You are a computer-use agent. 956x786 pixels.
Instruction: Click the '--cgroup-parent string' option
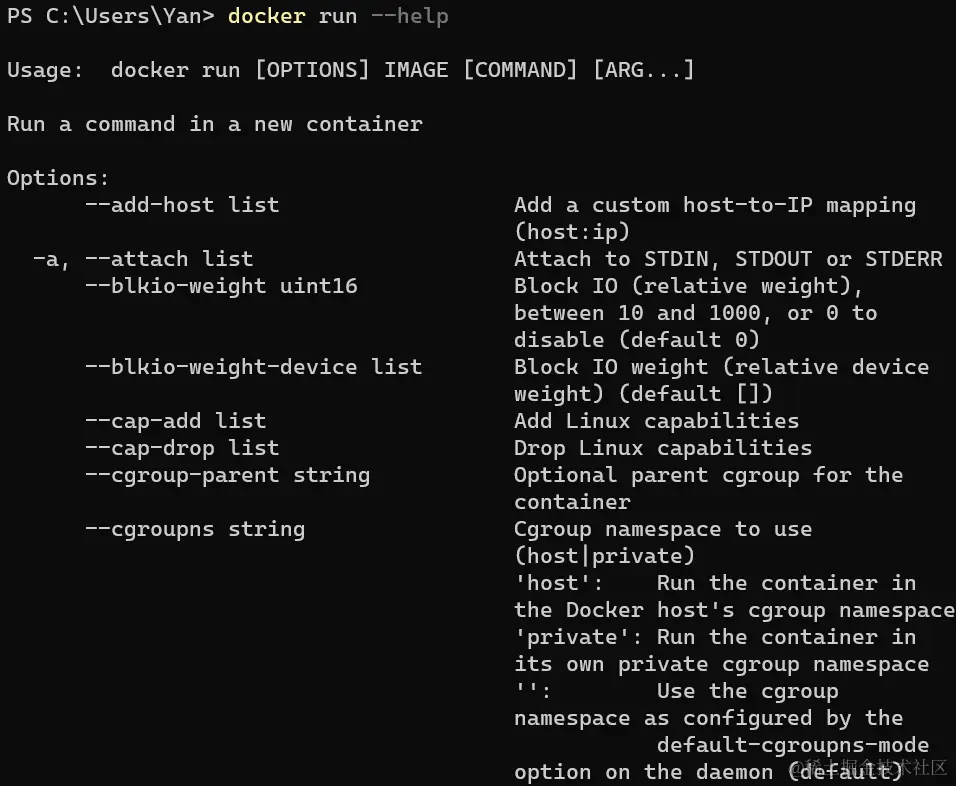click(x=227, y=476)
